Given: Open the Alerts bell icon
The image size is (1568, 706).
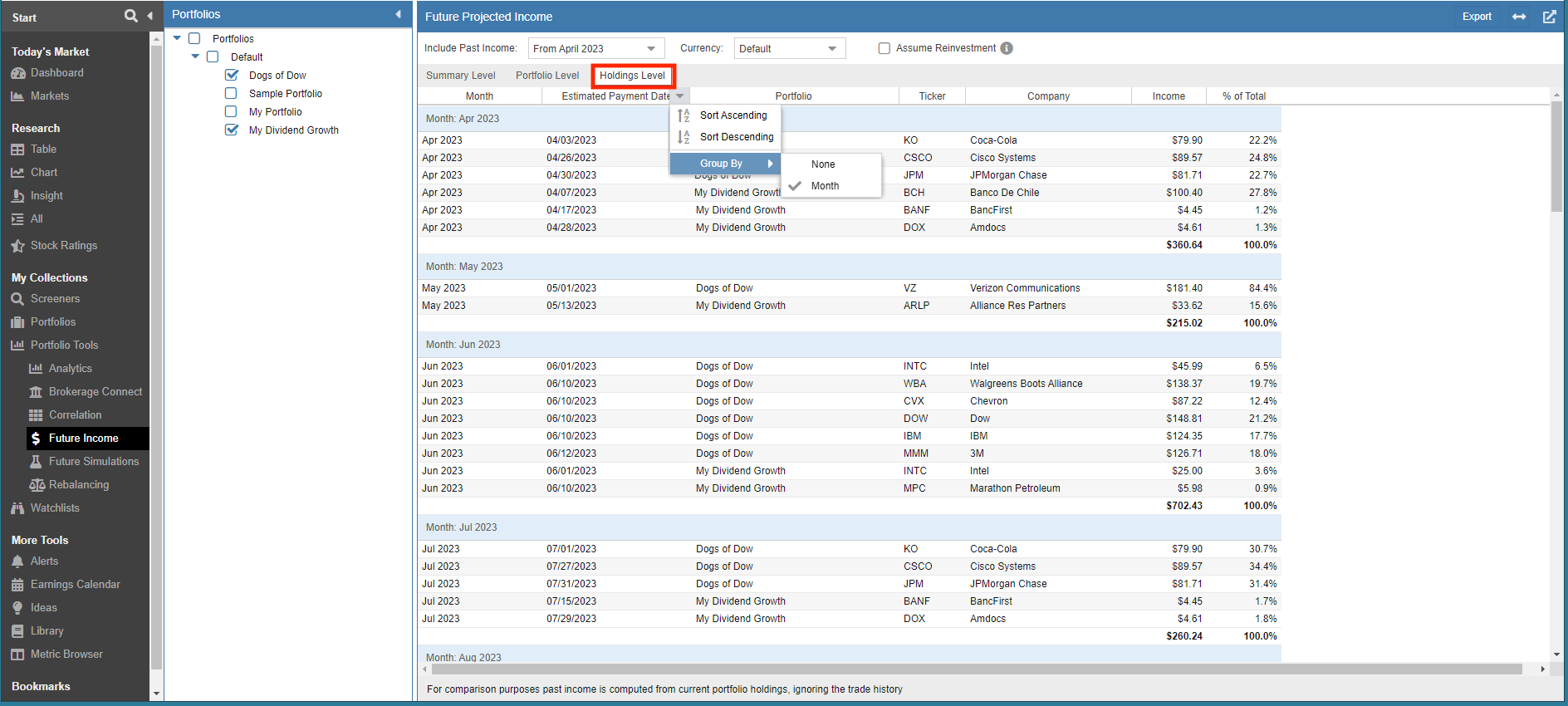Looking at the screenshot, I should 17,561.
